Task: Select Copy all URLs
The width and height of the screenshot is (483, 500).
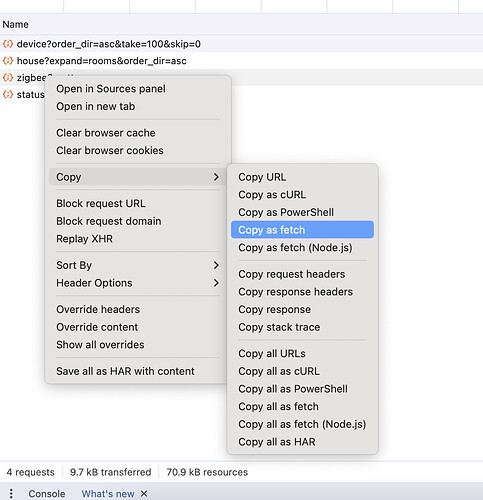Action: 302,353
